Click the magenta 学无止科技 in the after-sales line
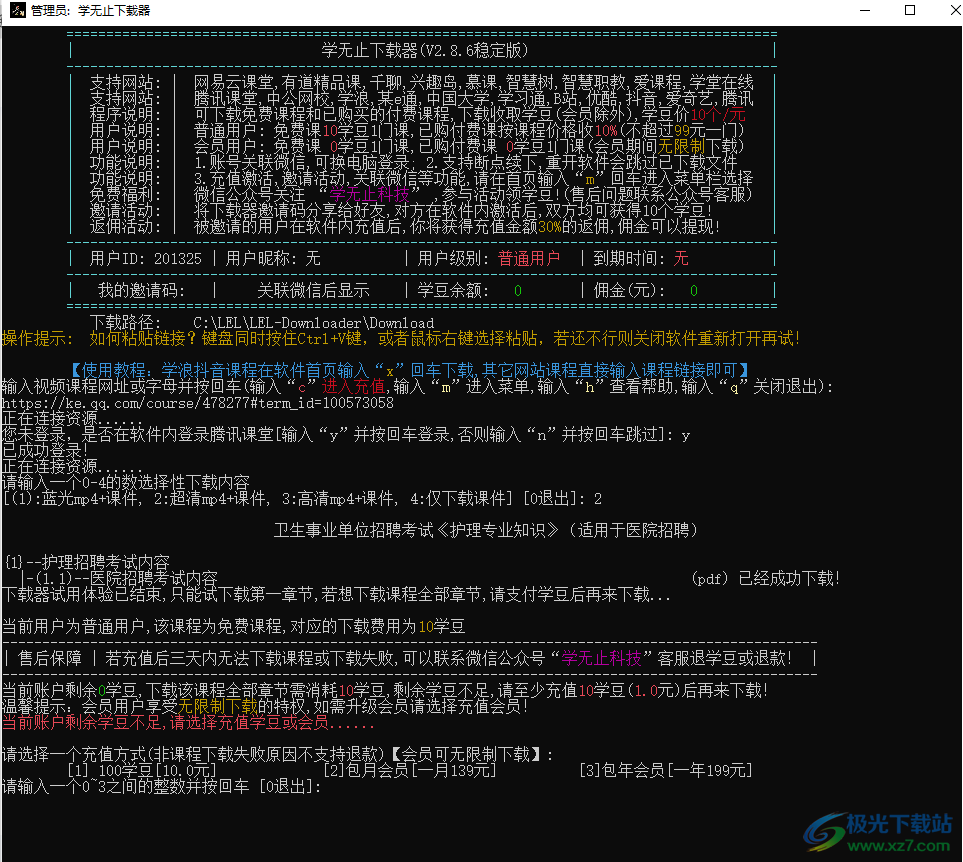963x862 pixels. [601, 658]
